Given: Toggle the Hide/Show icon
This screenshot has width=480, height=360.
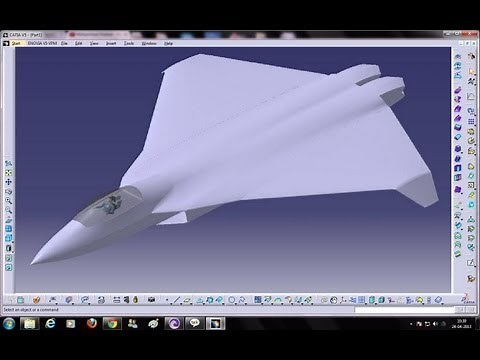Looking at the screenshot, I should click(9, 258).
